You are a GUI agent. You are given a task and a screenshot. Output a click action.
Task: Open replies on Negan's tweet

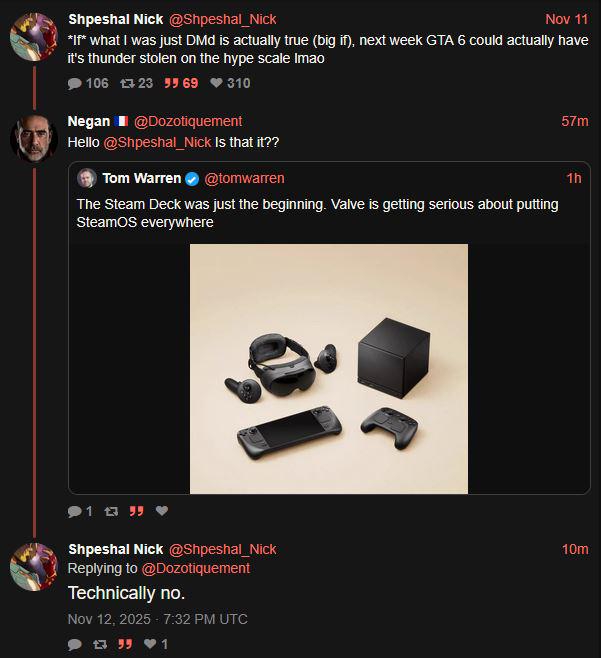76,511
